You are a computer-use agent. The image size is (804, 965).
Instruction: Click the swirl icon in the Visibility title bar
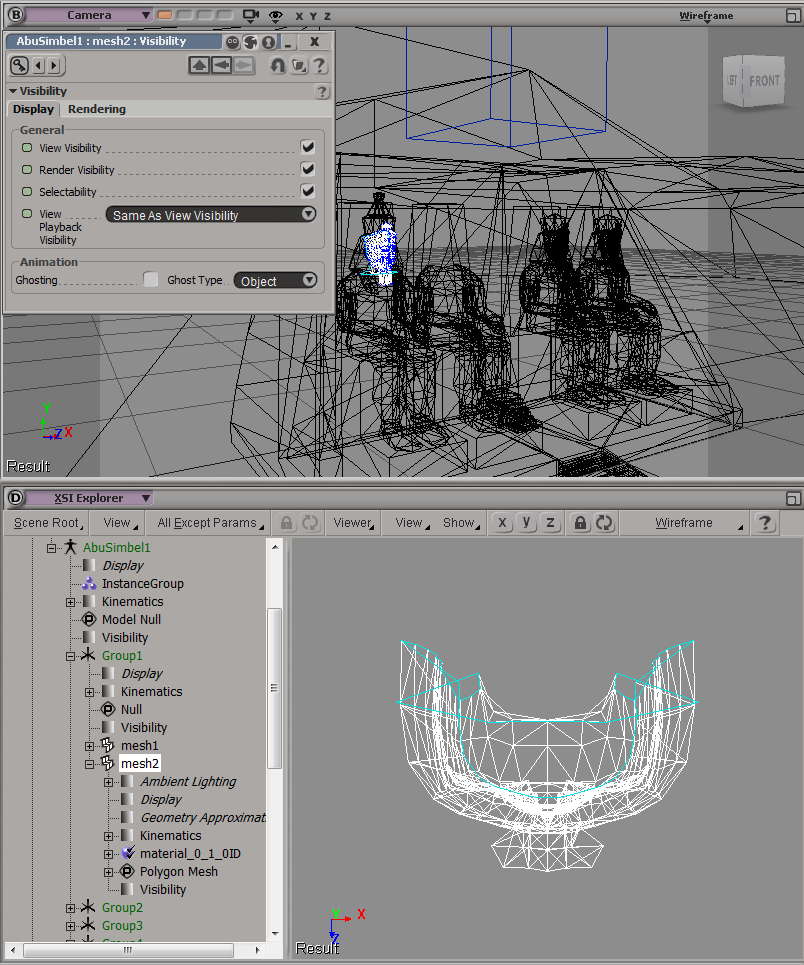pyautogui.click(x=250, y=42)
